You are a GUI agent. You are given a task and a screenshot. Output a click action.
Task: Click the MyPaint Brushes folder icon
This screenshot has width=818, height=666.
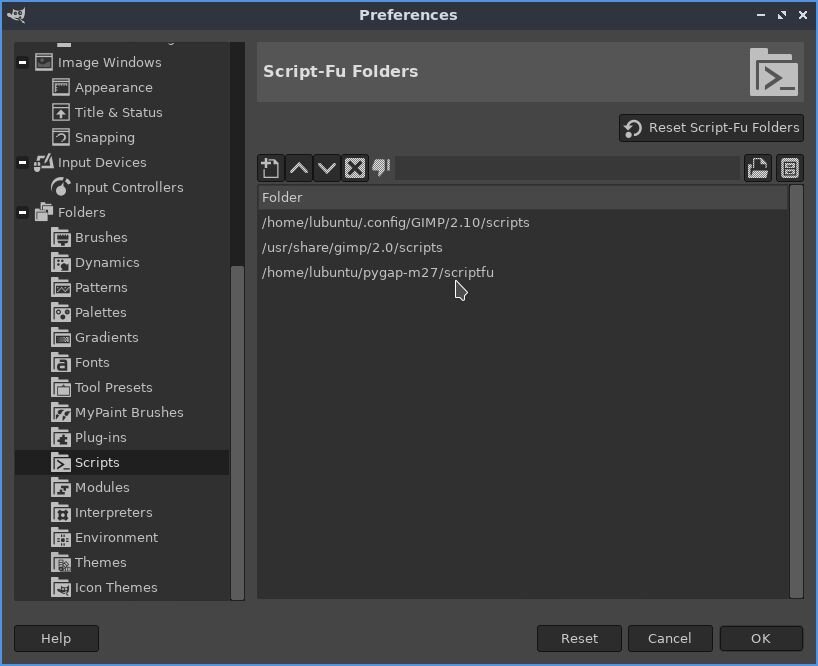click(61, 413)
